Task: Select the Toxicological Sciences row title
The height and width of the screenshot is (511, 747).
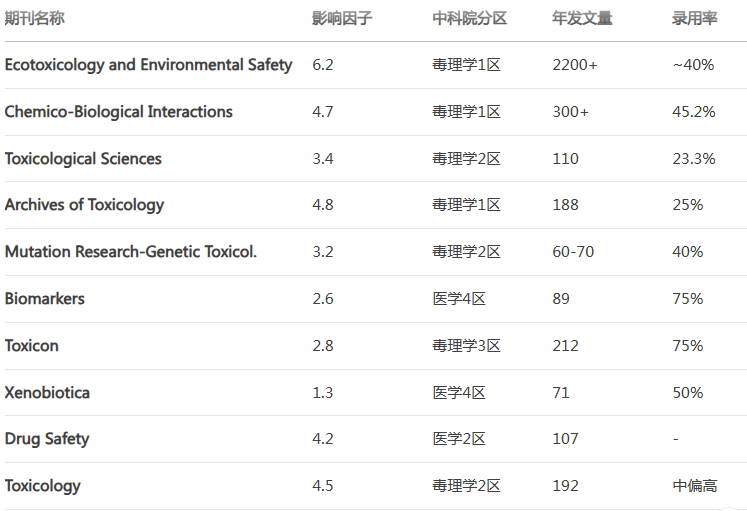Action: (83, 159)
